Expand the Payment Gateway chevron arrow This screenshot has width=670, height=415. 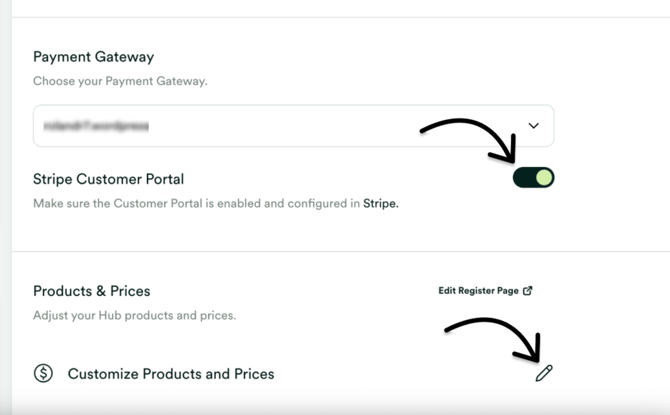point(533,126)
